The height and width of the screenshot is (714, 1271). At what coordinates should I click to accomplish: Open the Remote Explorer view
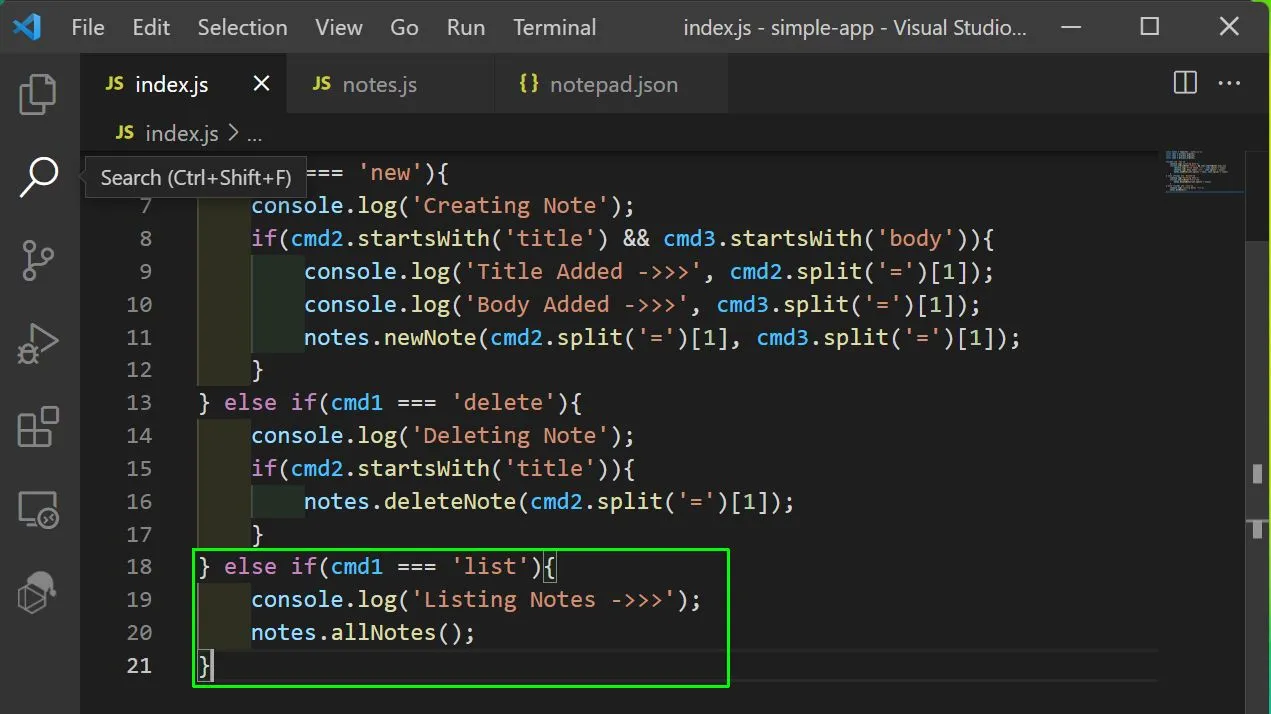click(39, 510)
